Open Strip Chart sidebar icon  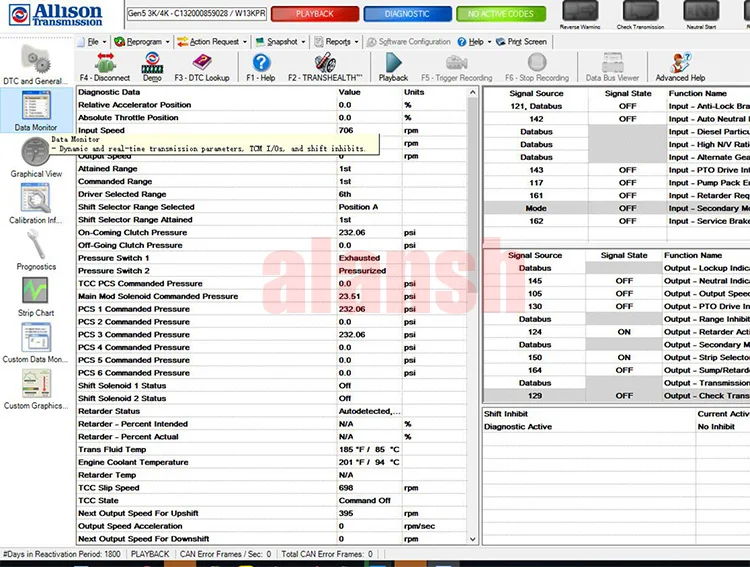point(35,290)
